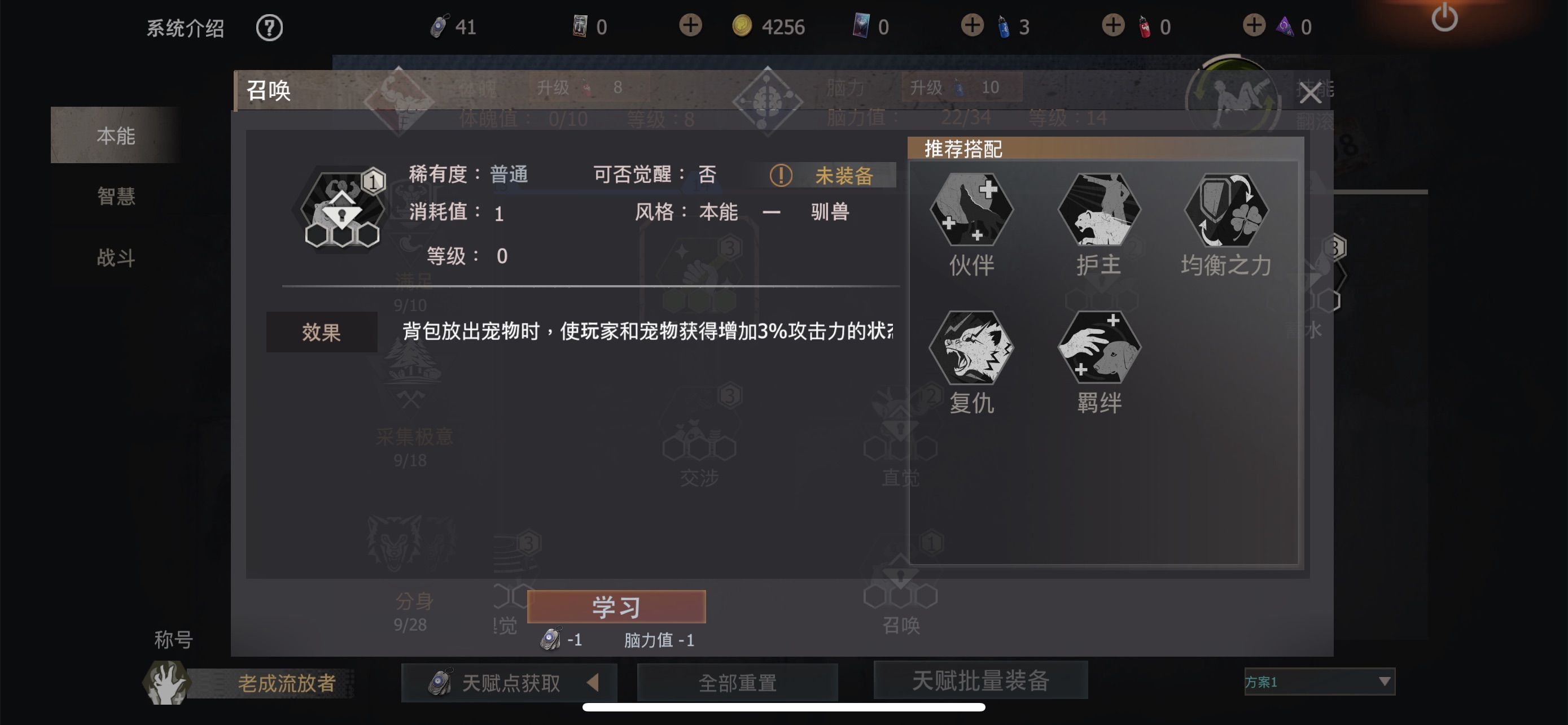
Task: Choose the 复仇 wolf talent icon
Action: tap(971, 348)
